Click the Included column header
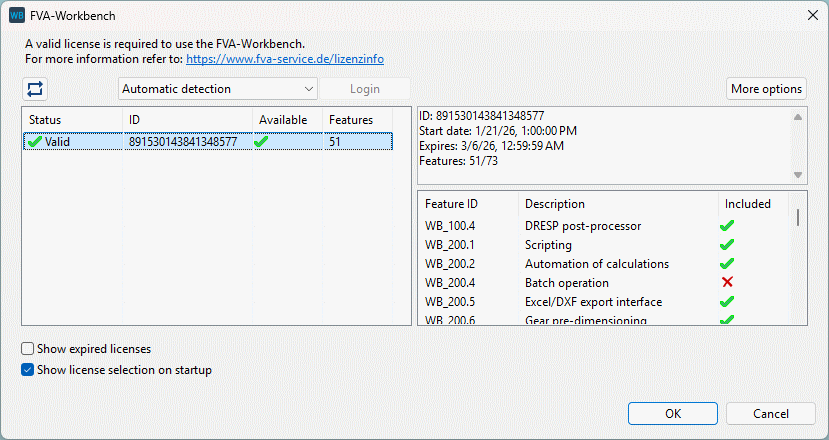The height and width of the screenshot is (440, 829). click(753, 204)
